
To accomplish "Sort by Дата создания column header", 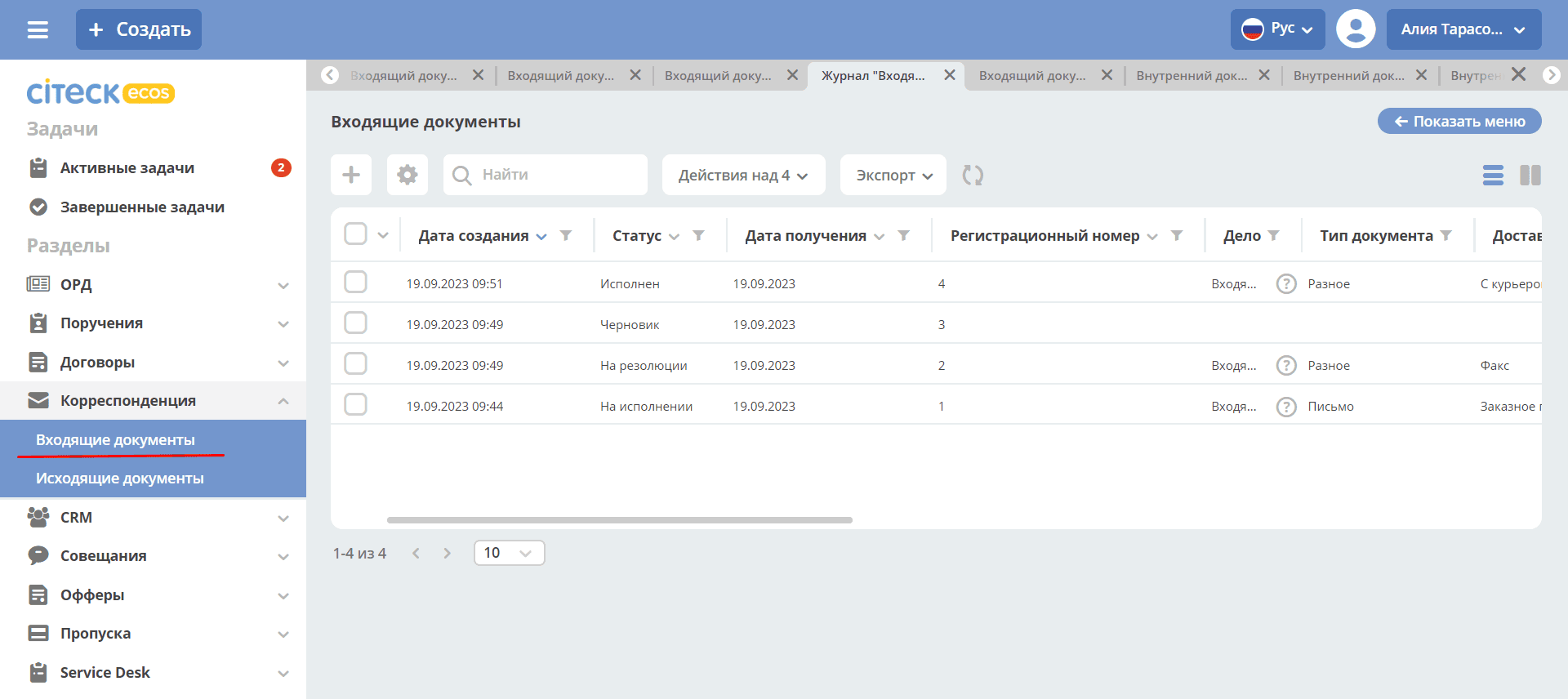I will pyautogui.click(x=474, y=235).
